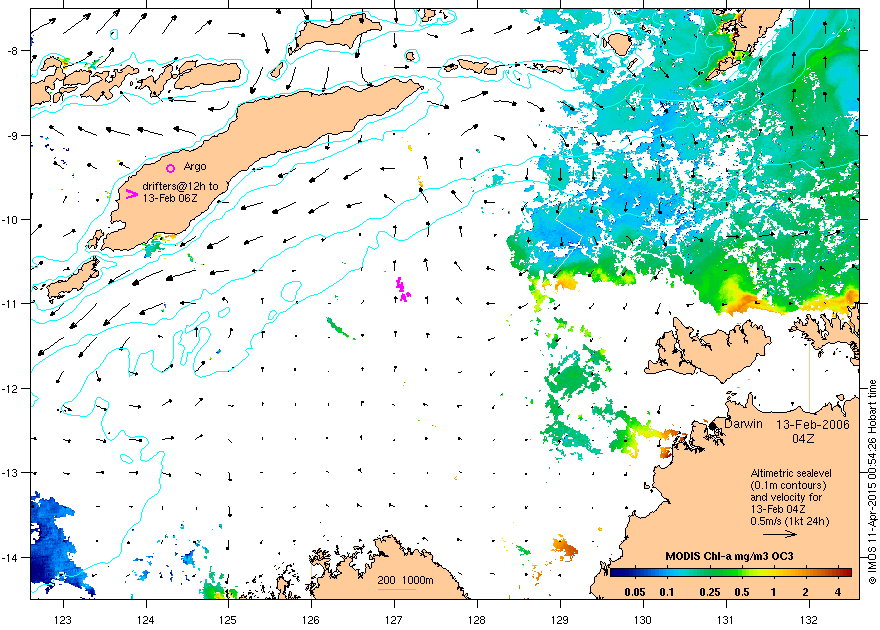Click latitude axis label -14
This screenshot has height=630, width=880.
click(11, 558)
